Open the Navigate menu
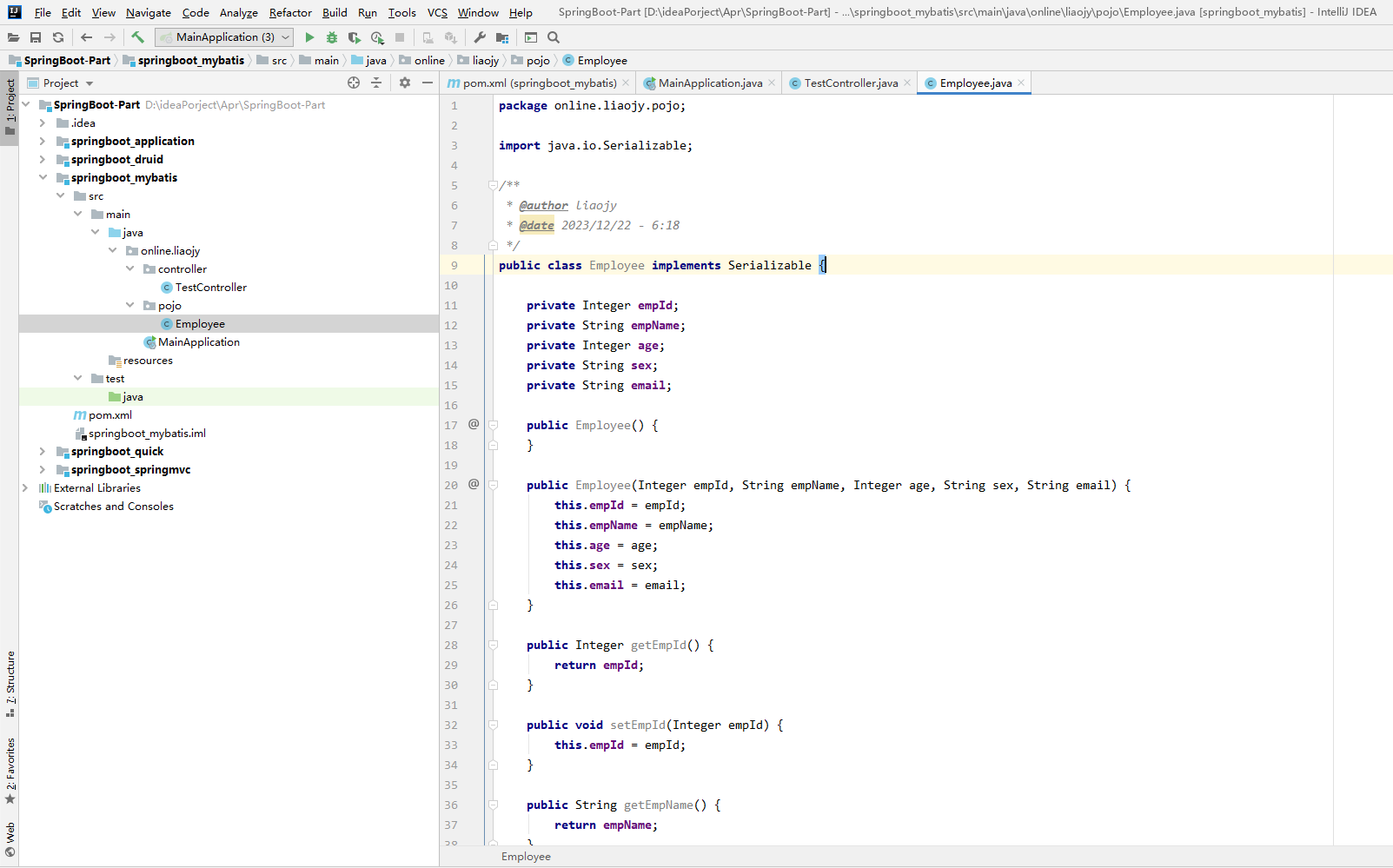The image size is (1393, 868). point(149,12)
